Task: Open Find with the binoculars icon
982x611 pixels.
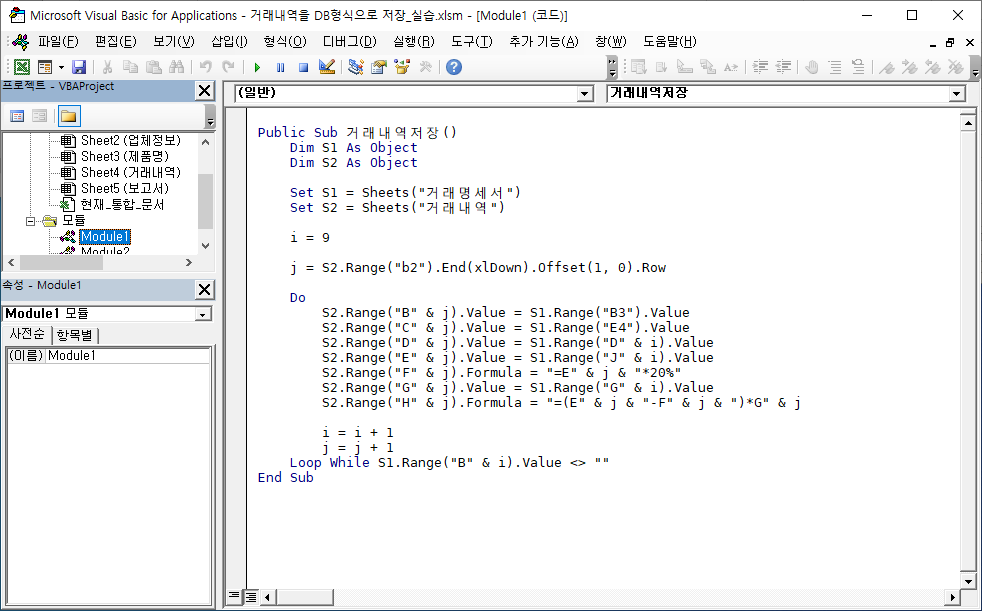Action: [177, 67]
